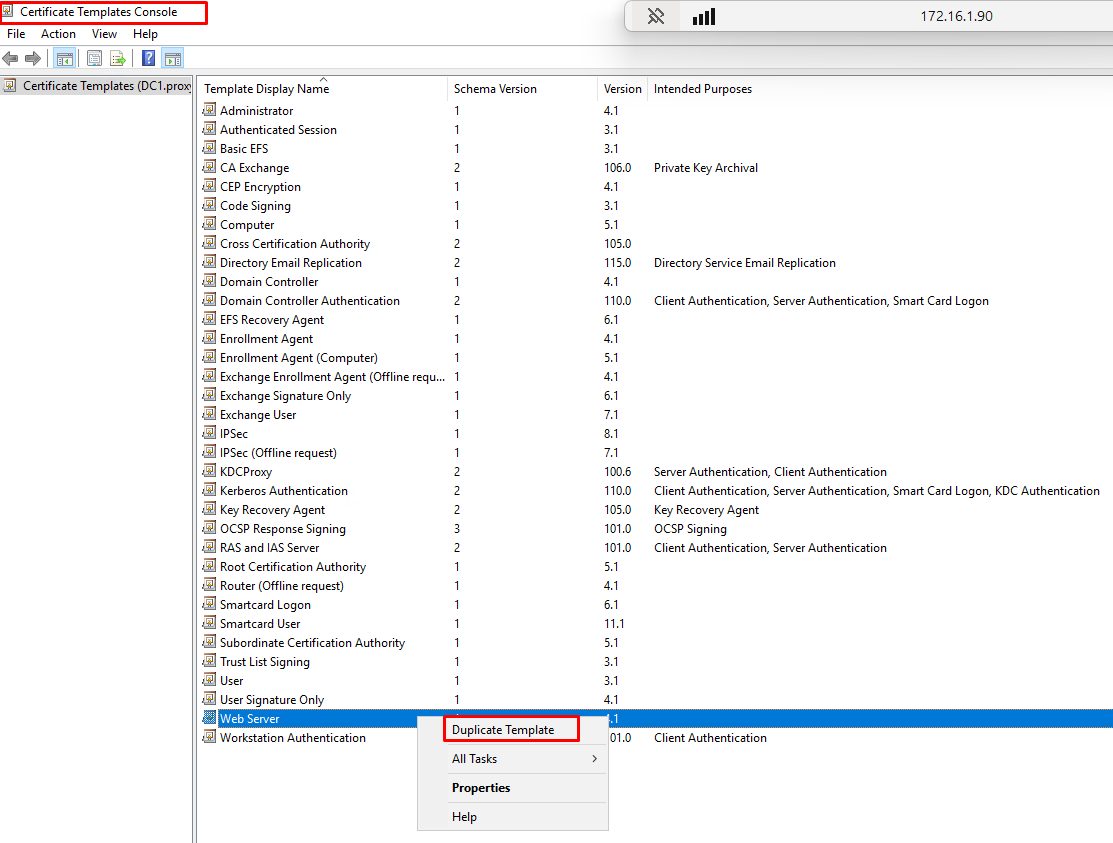The width and height of the screenshot is (1113, 843).
Task: Click the Certificate Templates console title icon
Action: coord(8,11)
